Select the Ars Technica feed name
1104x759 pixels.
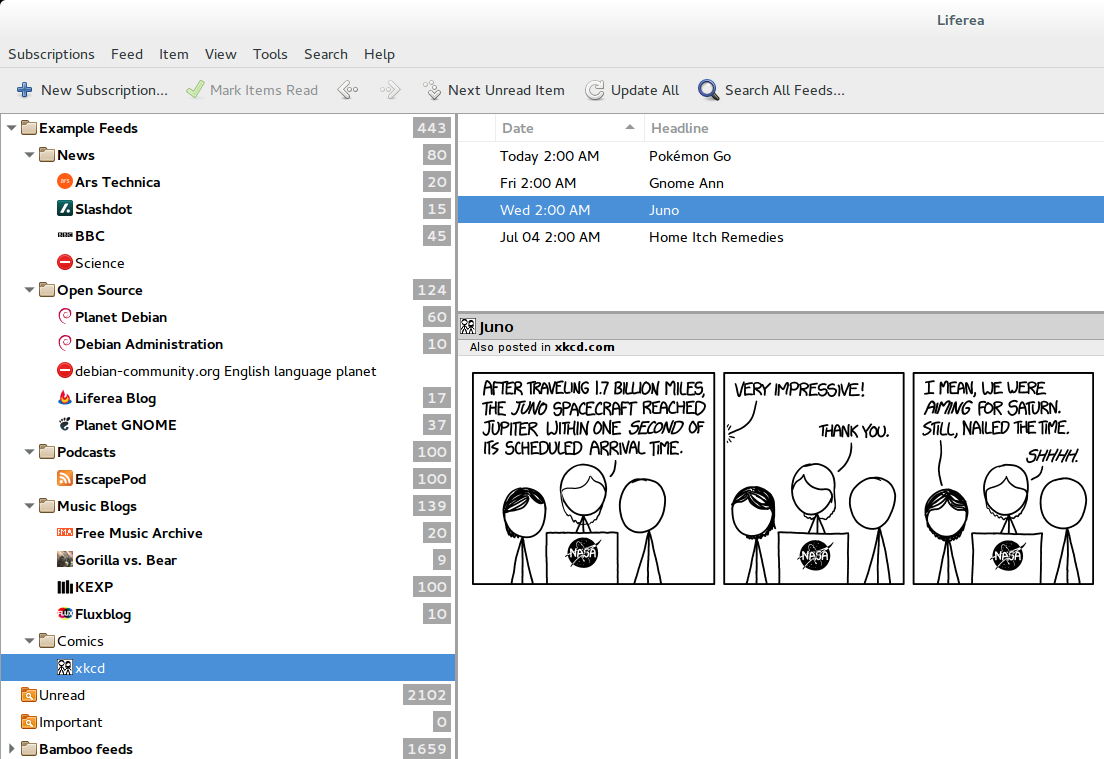[118, 182]
